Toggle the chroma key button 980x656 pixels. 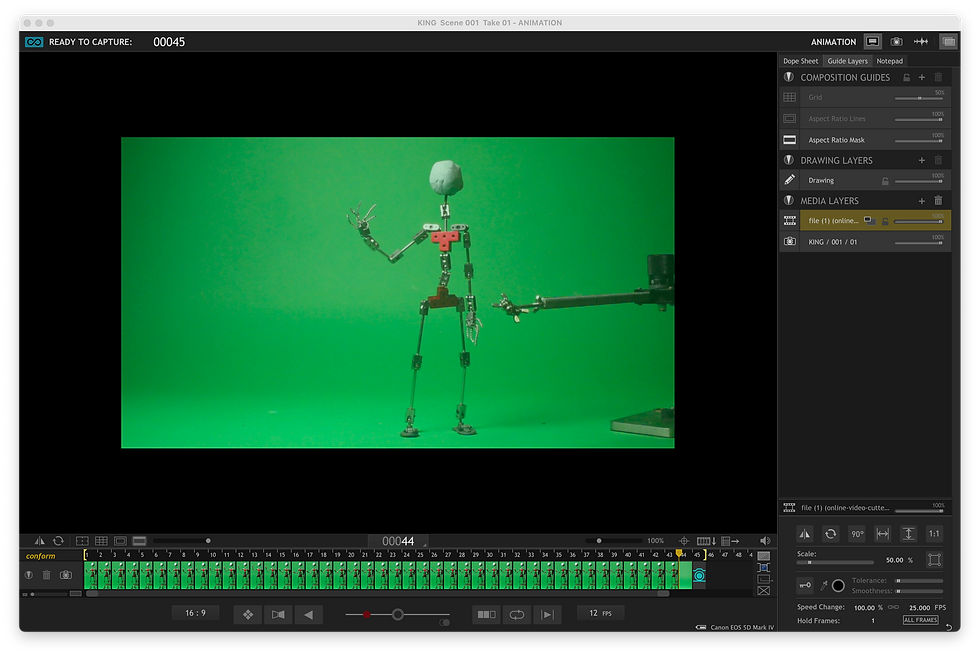pyautogui.click(x=805, y=585)
